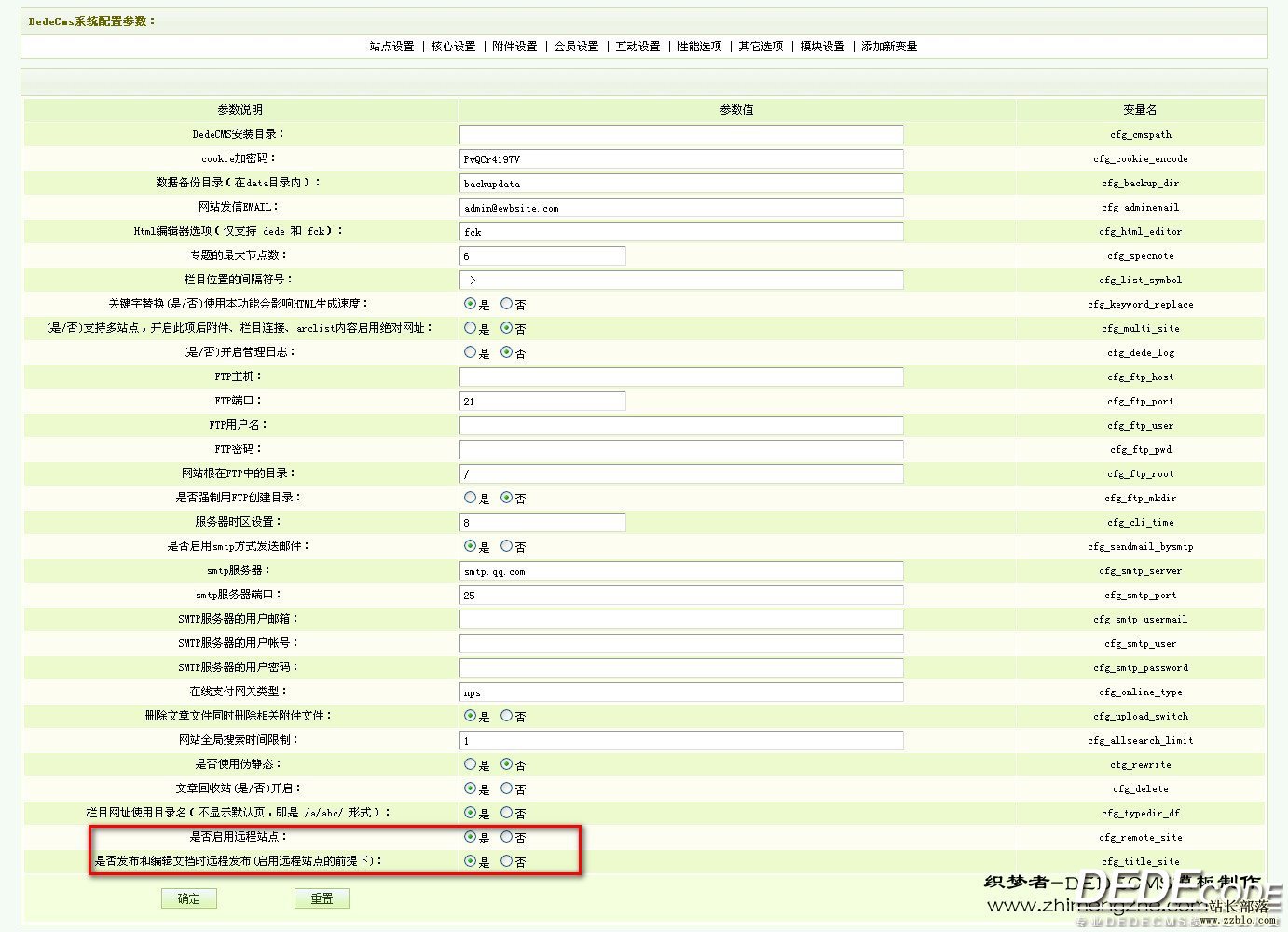Go to the 模块设置 tab
This screenshot has height=932, width=1288.
click(x=822, y=46)
